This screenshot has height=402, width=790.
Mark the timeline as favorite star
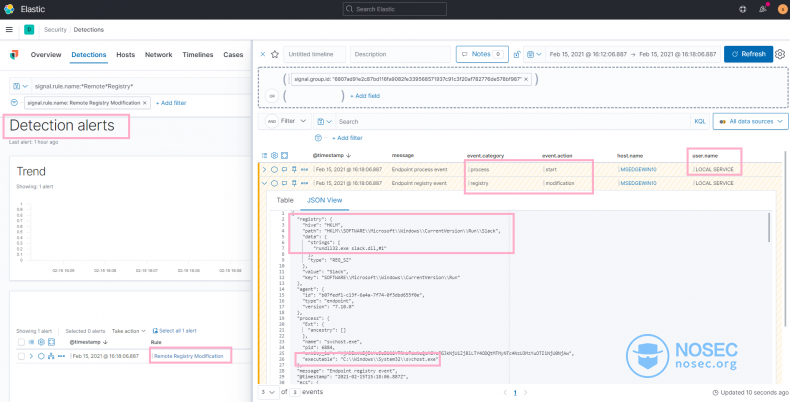pos(275,54)
